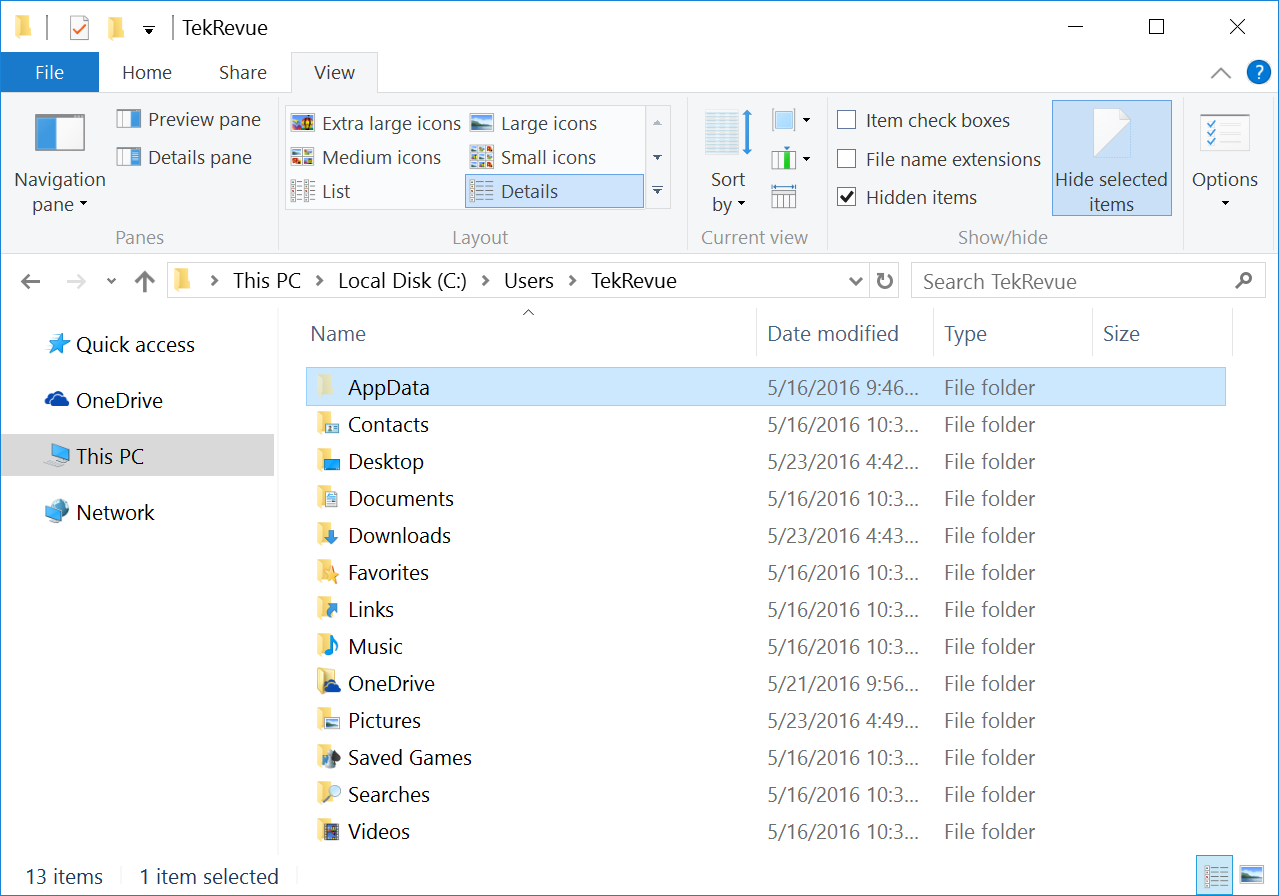Switch to the Share tab
Screen dimensions: 1279x896
242,72
